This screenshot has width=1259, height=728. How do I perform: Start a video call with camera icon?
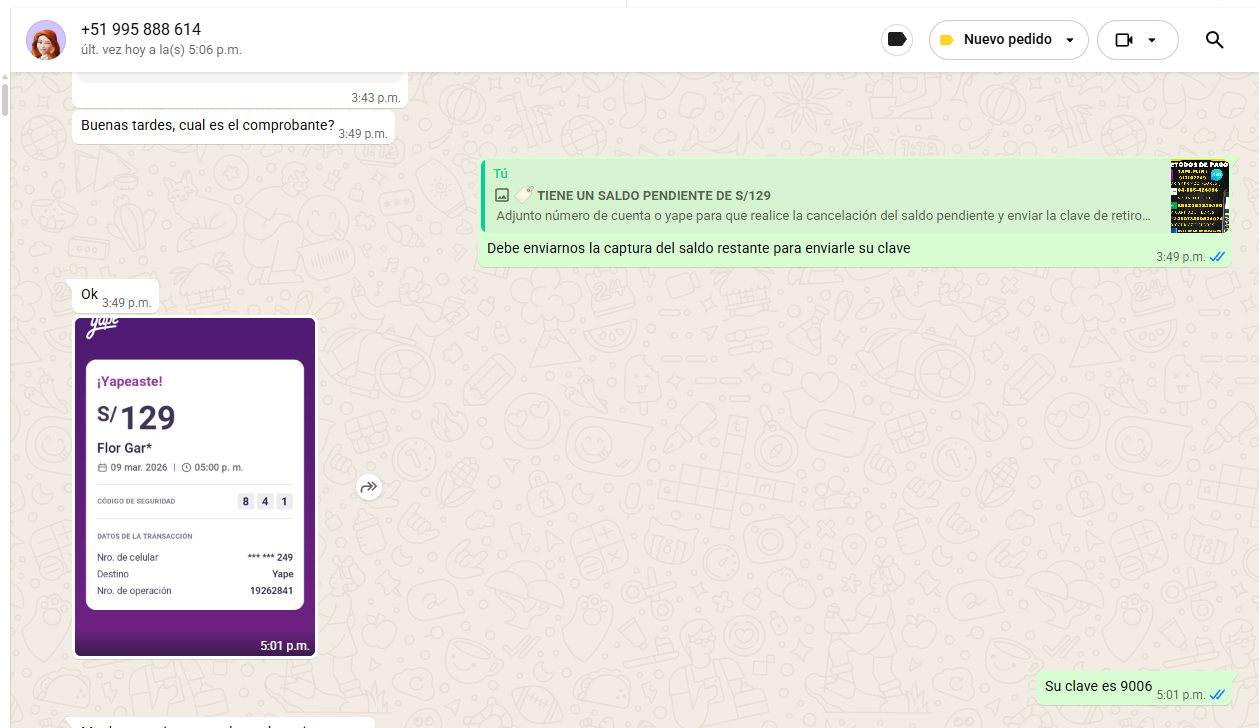pyautogui.click(x=1123, y=40)
